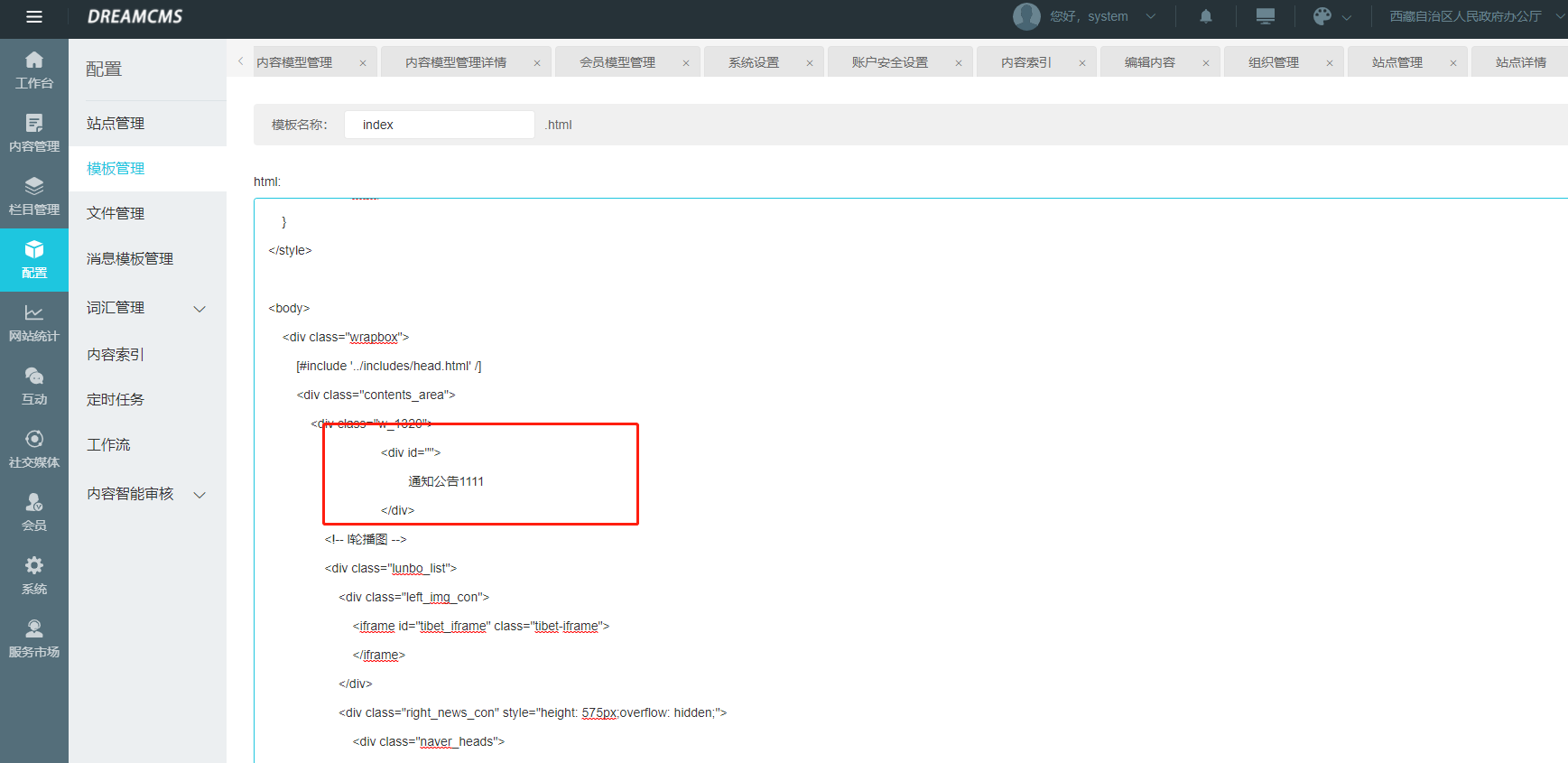Viewport: 1568px width, 763px height.
Task: Open 定时任务 in the side menu
Action: [147, 400]
